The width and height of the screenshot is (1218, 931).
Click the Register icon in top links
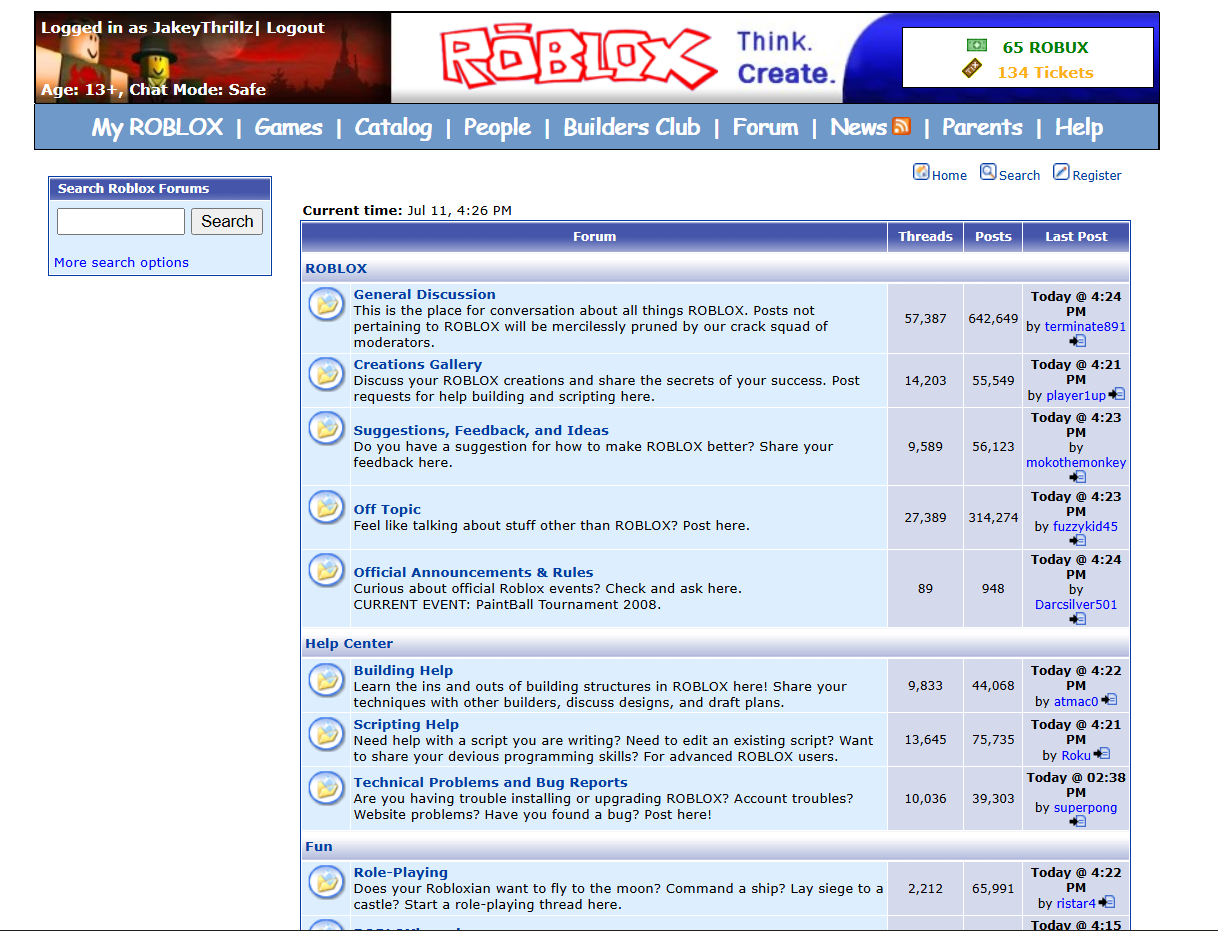tap(1061, 173)
